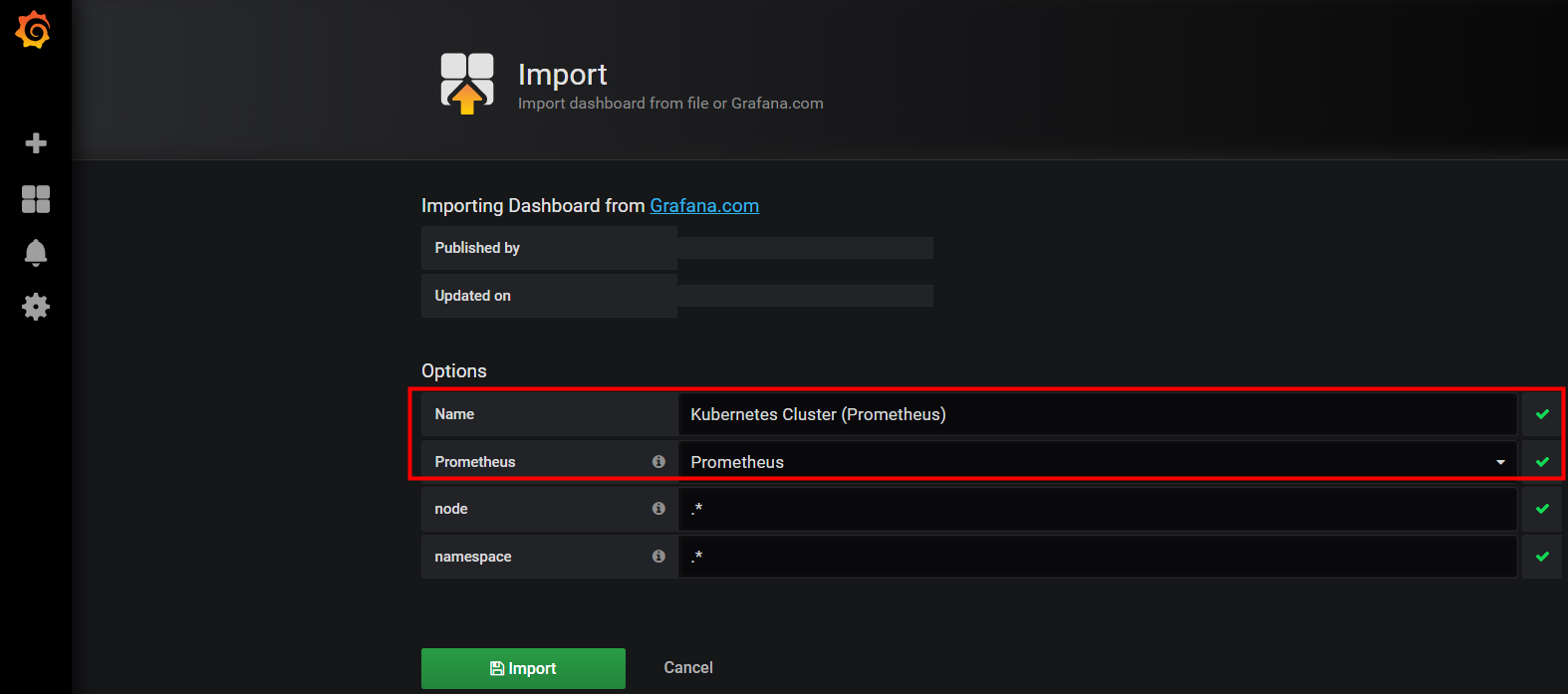This screenshot has width=1568, height=694.
Task: Click the namespace option label
Action: (x=473, y=557)
